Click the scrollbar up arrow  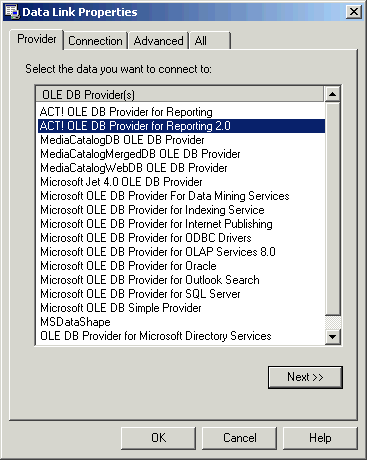[332, 94]
